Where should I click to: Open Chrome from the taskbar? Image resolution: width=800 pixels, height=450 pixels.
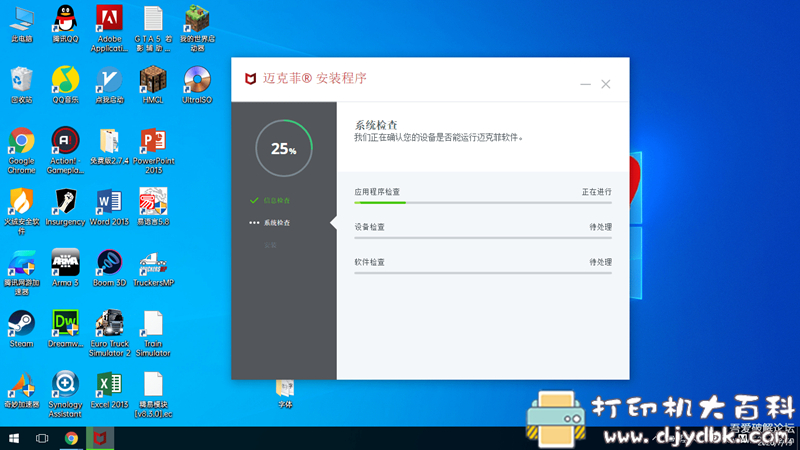click(x=71, y=438)
